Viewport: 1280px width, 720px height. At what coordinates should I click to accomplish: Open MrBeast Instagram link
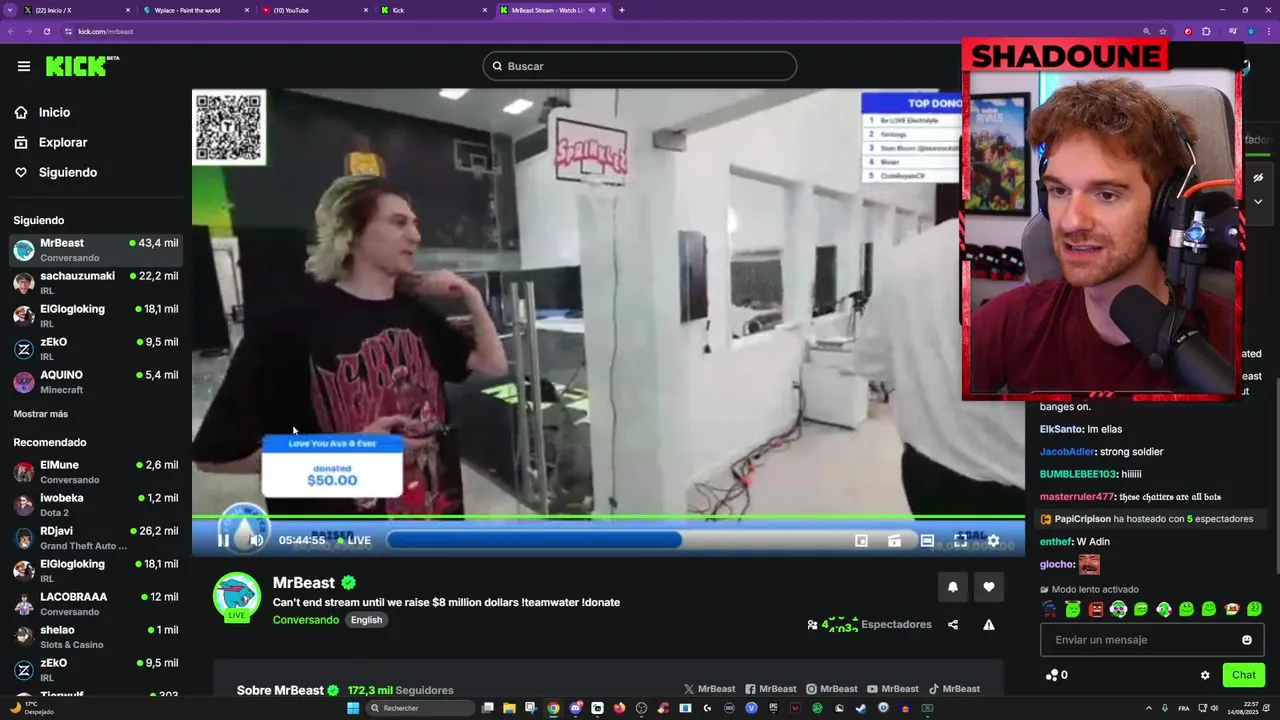[x=832, y=689]
